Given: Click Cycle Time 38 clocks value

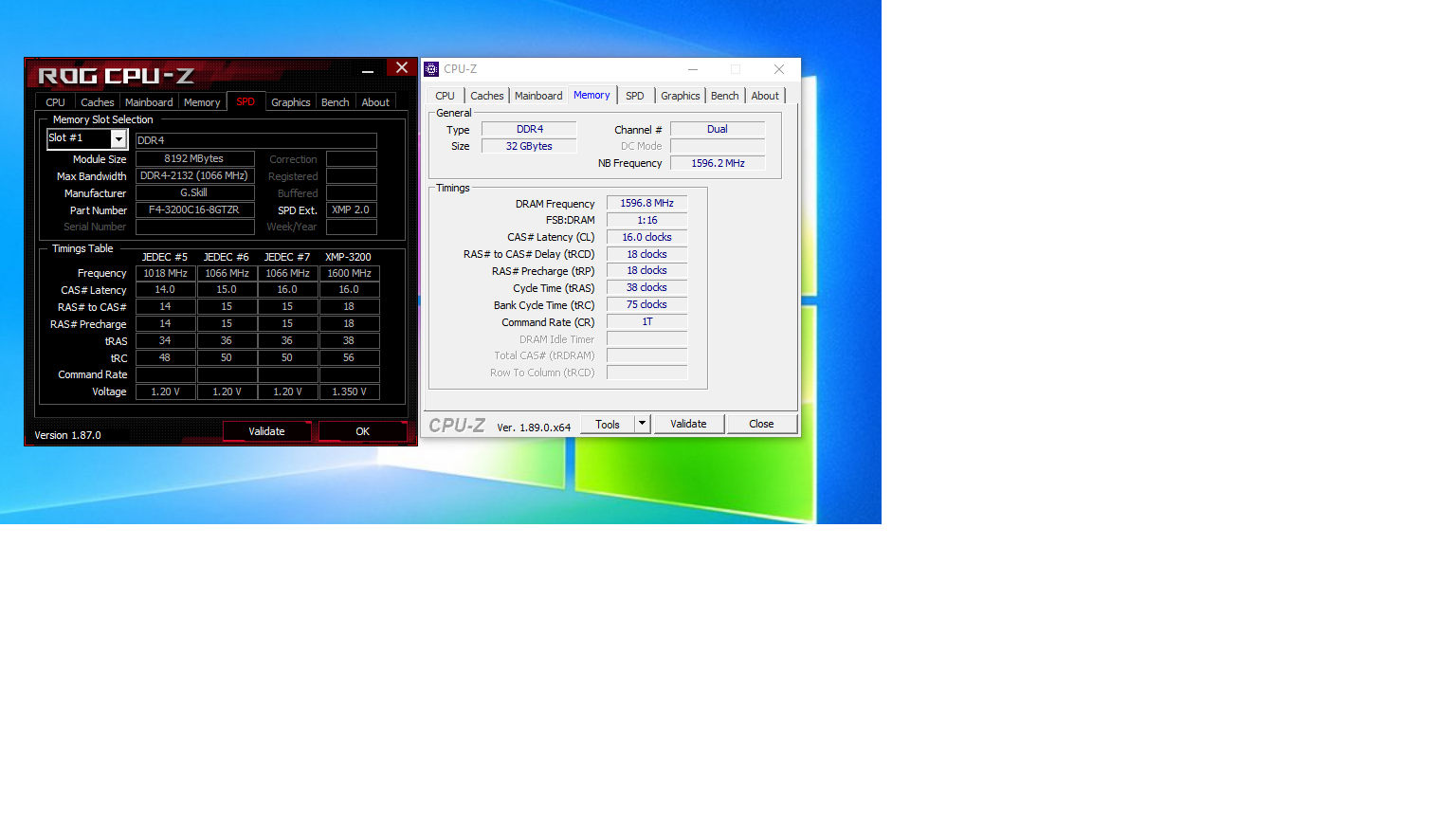Looking at the screenshot, I should pyautogui.click(x=646, y=287).
